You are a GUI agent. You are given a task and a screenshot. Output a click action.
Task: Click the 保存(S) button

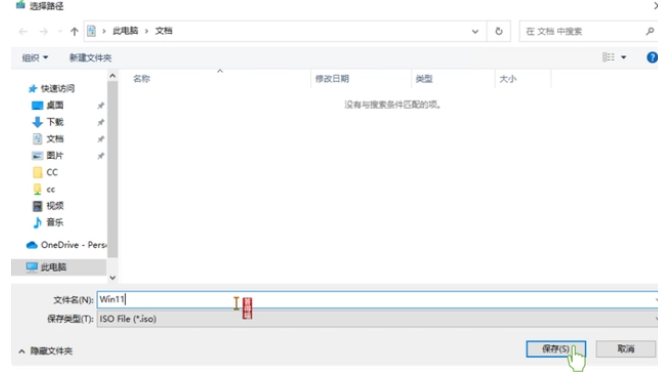click(556, 349)
